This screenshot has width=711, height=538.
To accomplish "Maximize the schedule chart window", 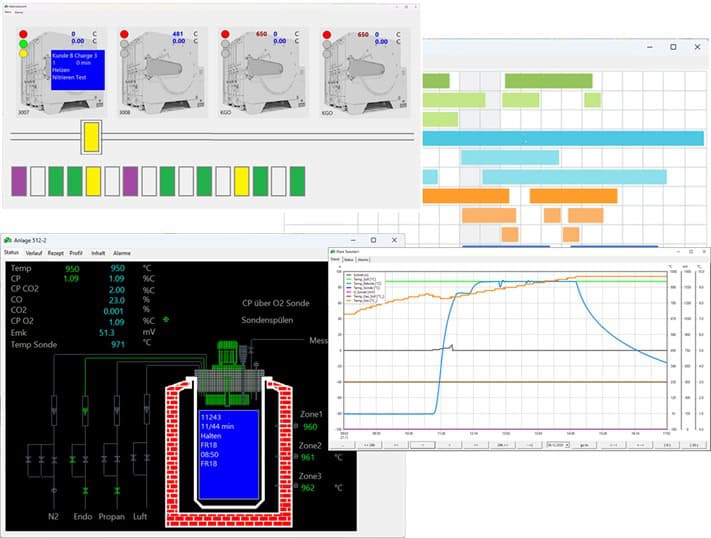I will 672,47.
